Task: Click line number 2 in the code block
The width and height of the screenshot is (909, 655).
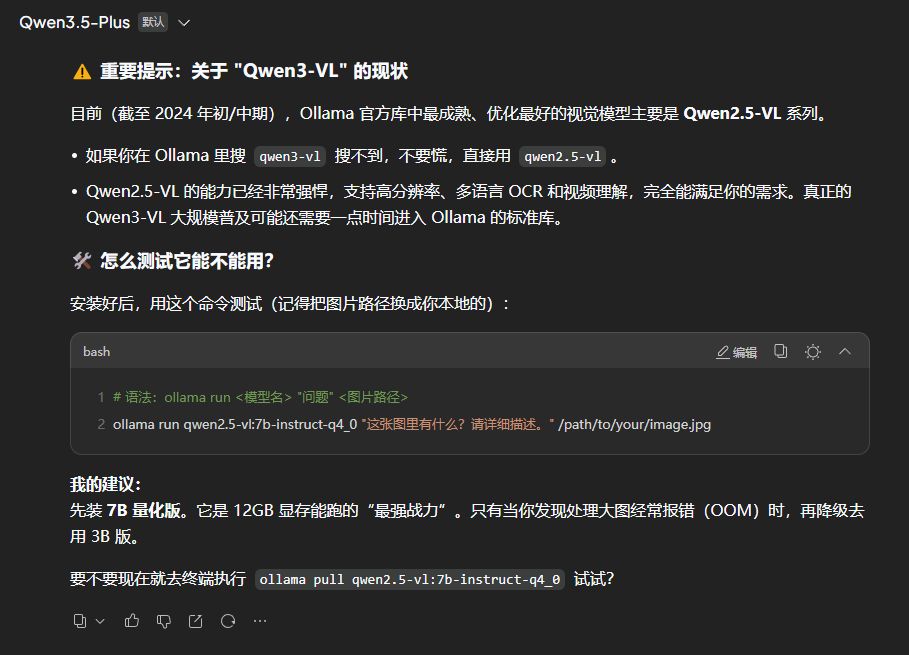Action: tap(100, 423)
